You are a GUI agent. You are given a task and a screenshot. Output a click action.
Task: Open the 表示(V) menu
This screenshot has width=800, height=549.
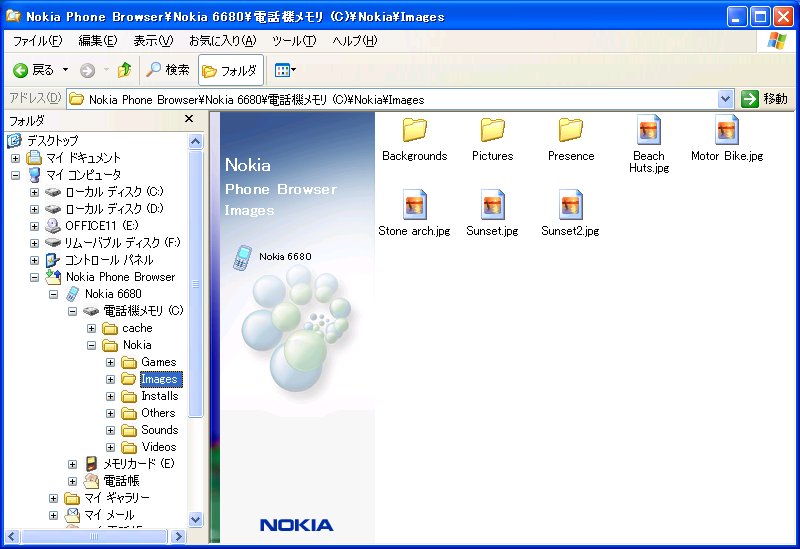[x=153, y=41]
